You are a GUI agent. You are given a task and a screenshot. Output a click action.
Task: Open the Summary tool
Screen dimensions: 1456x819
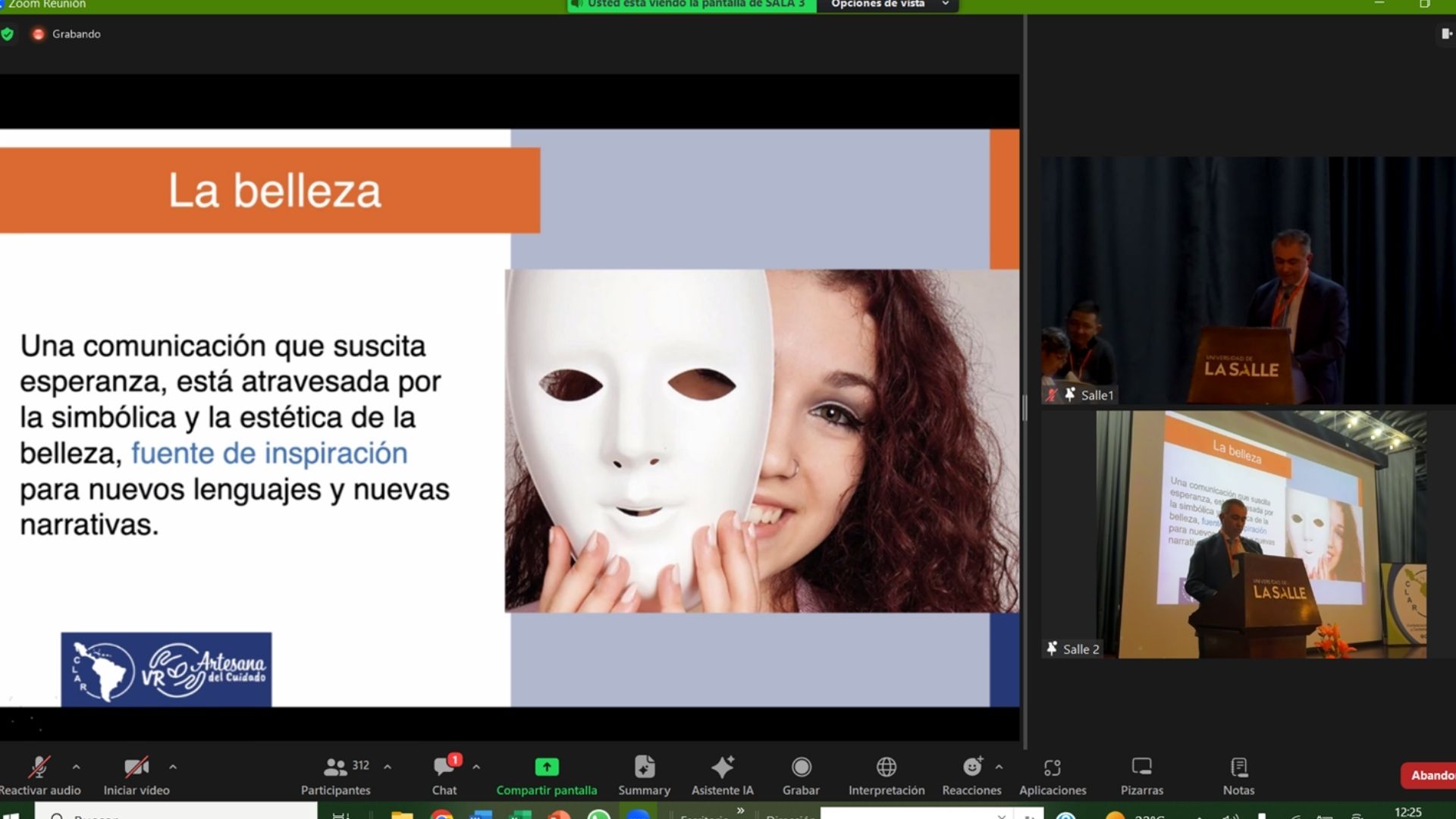(644, 767)
